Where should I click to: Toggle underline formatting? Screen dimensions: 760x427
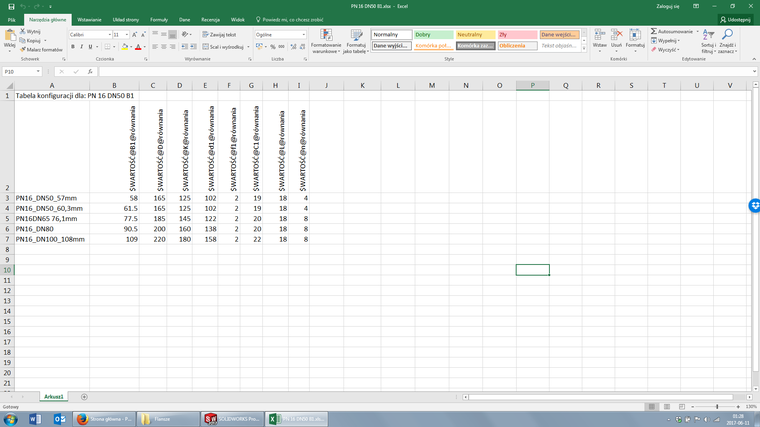click(90, 47)
